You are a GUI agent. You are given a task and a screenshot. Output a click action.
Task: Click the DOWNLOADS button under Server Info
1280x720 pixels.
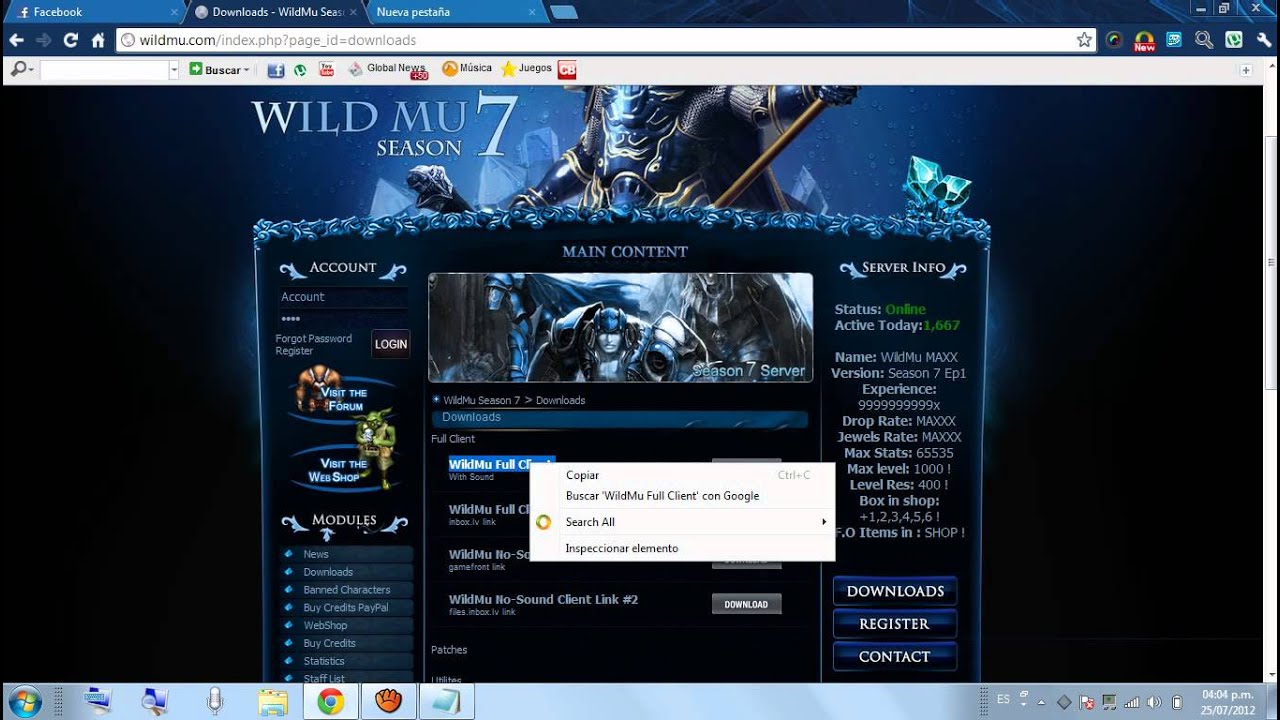click(895, 591)
